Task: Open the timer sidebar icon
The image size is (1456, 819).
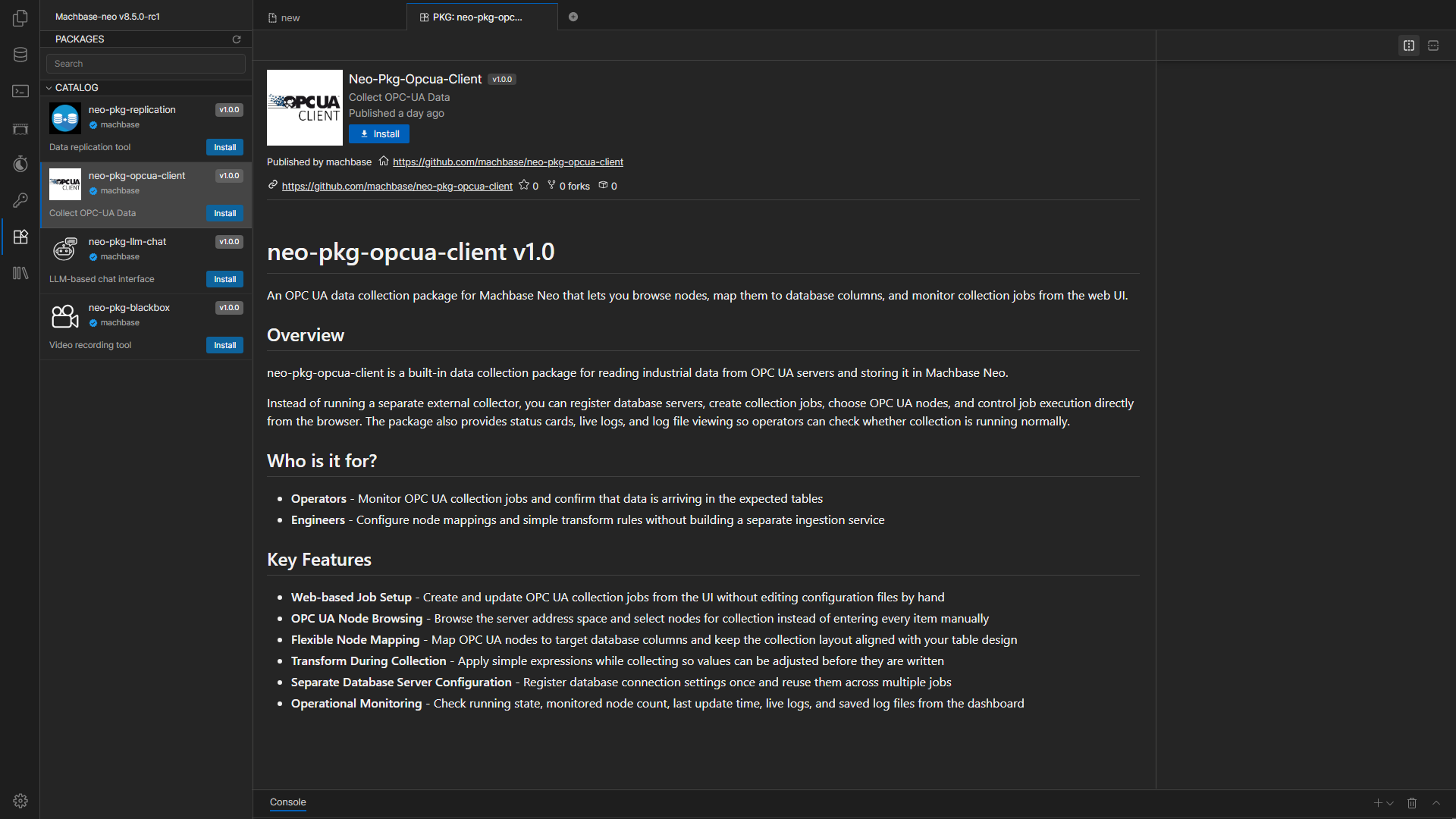Action: (x=20, y=164)
